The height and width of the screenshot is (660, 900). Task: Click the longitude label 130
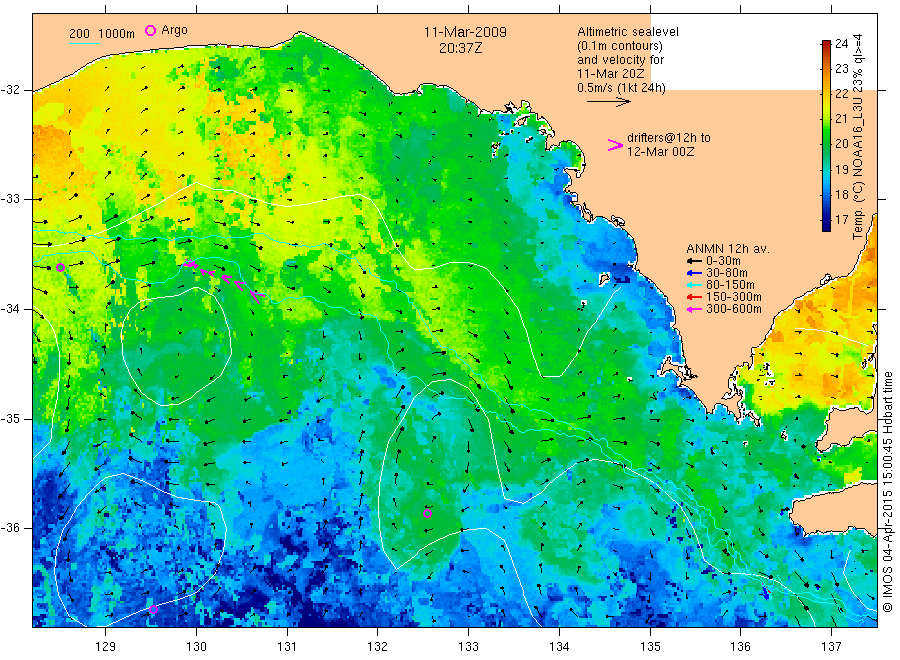(196, 647)
